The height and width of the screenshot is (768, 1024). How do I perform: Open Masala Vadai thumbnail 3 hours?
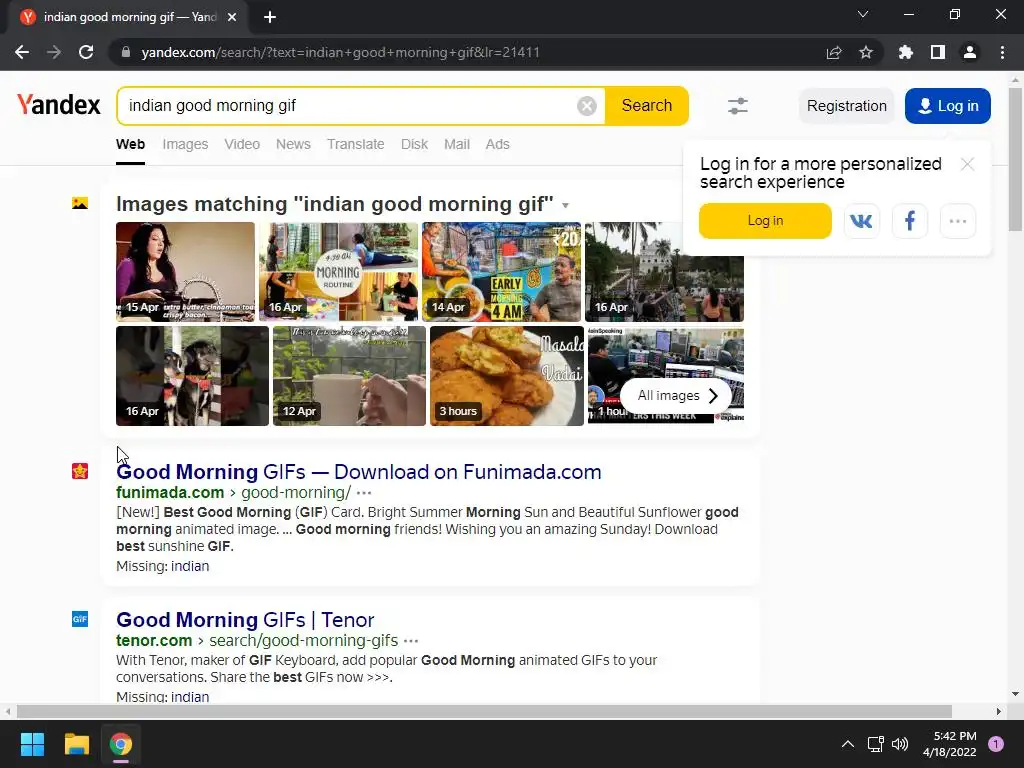pos(507,376)
